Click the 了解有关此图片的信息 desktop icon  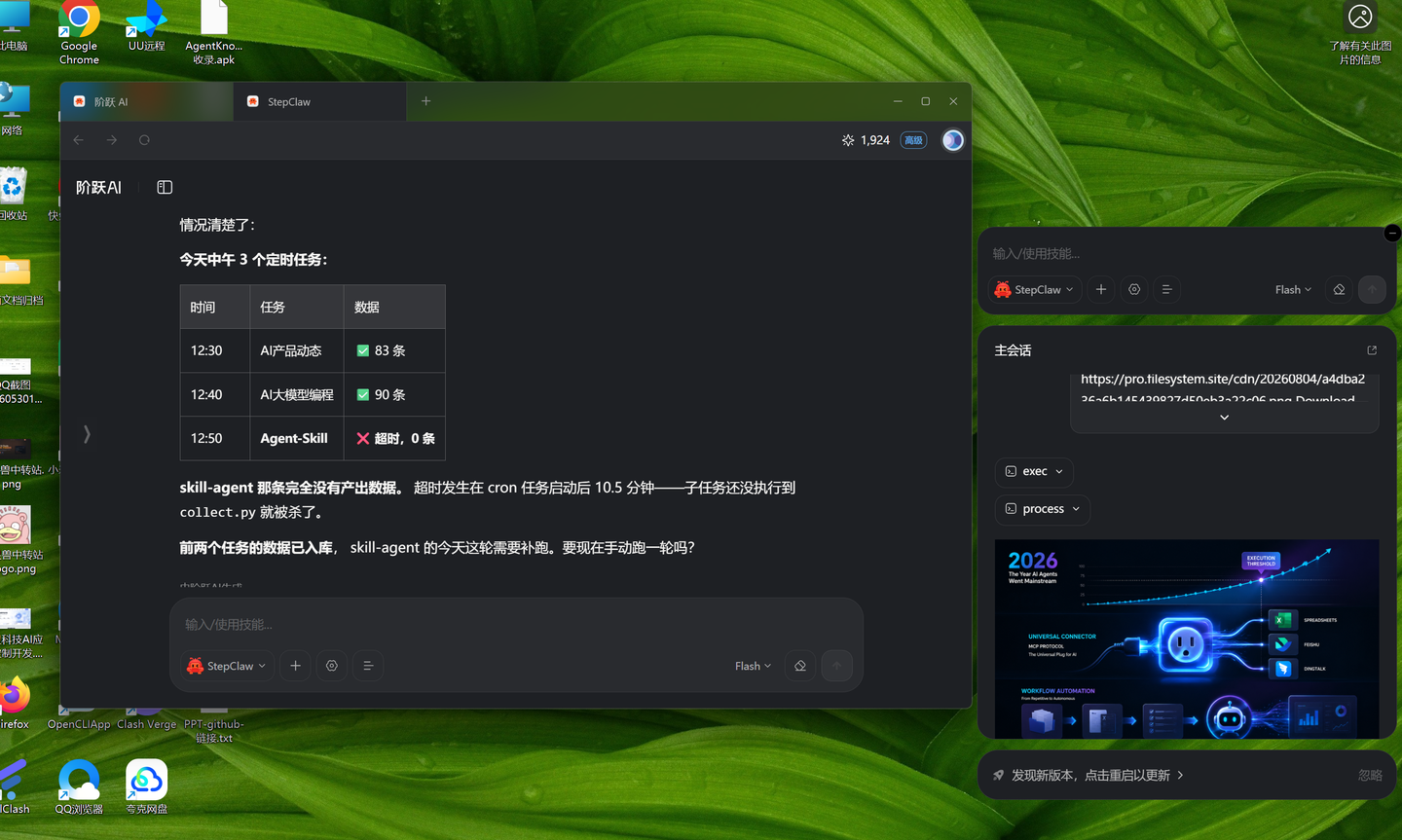pyautogui.click(x=1360, y=33)
